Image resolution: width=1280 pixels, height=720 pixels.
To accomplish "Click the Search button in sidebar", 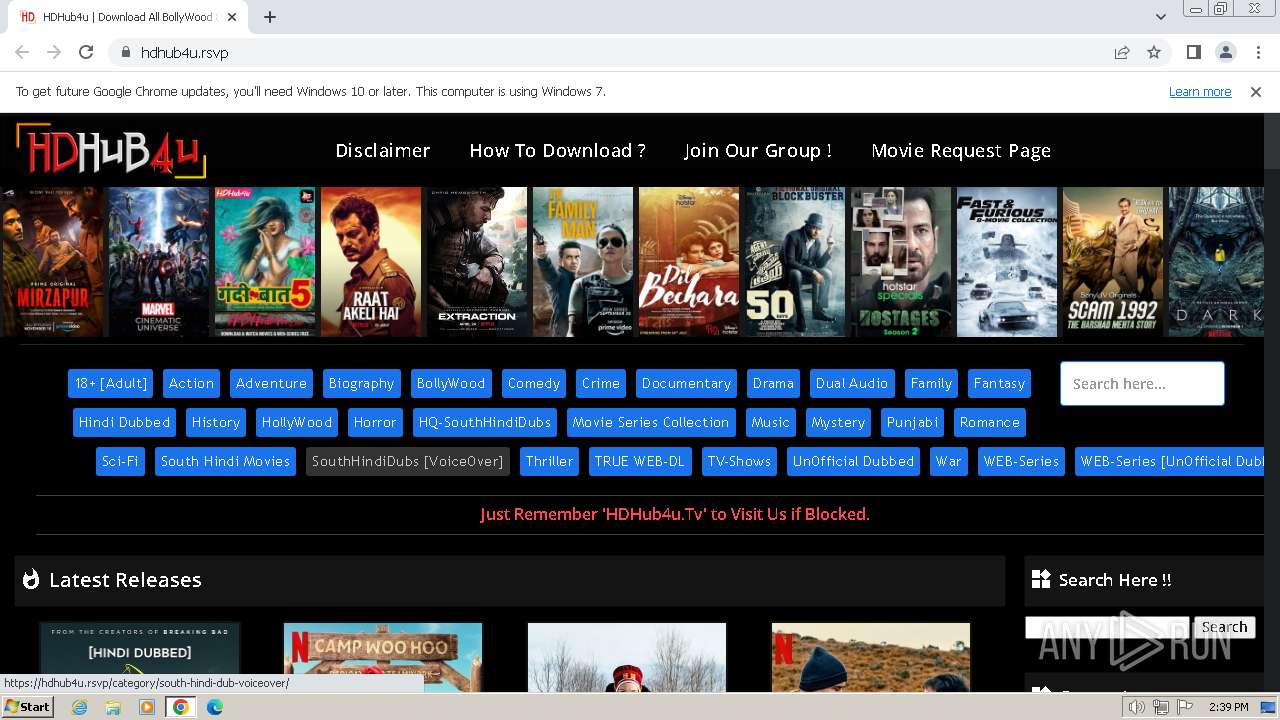I will pyautogui.click(x=1224, y=627).
